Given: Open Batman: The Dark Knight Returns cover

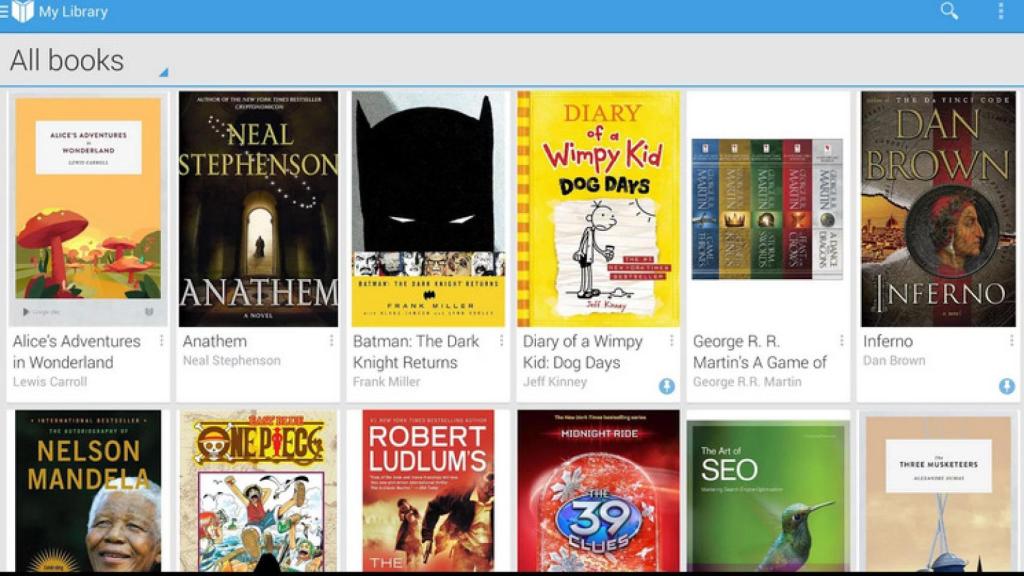Looking at the screenshot, I should tap(428, 209).
